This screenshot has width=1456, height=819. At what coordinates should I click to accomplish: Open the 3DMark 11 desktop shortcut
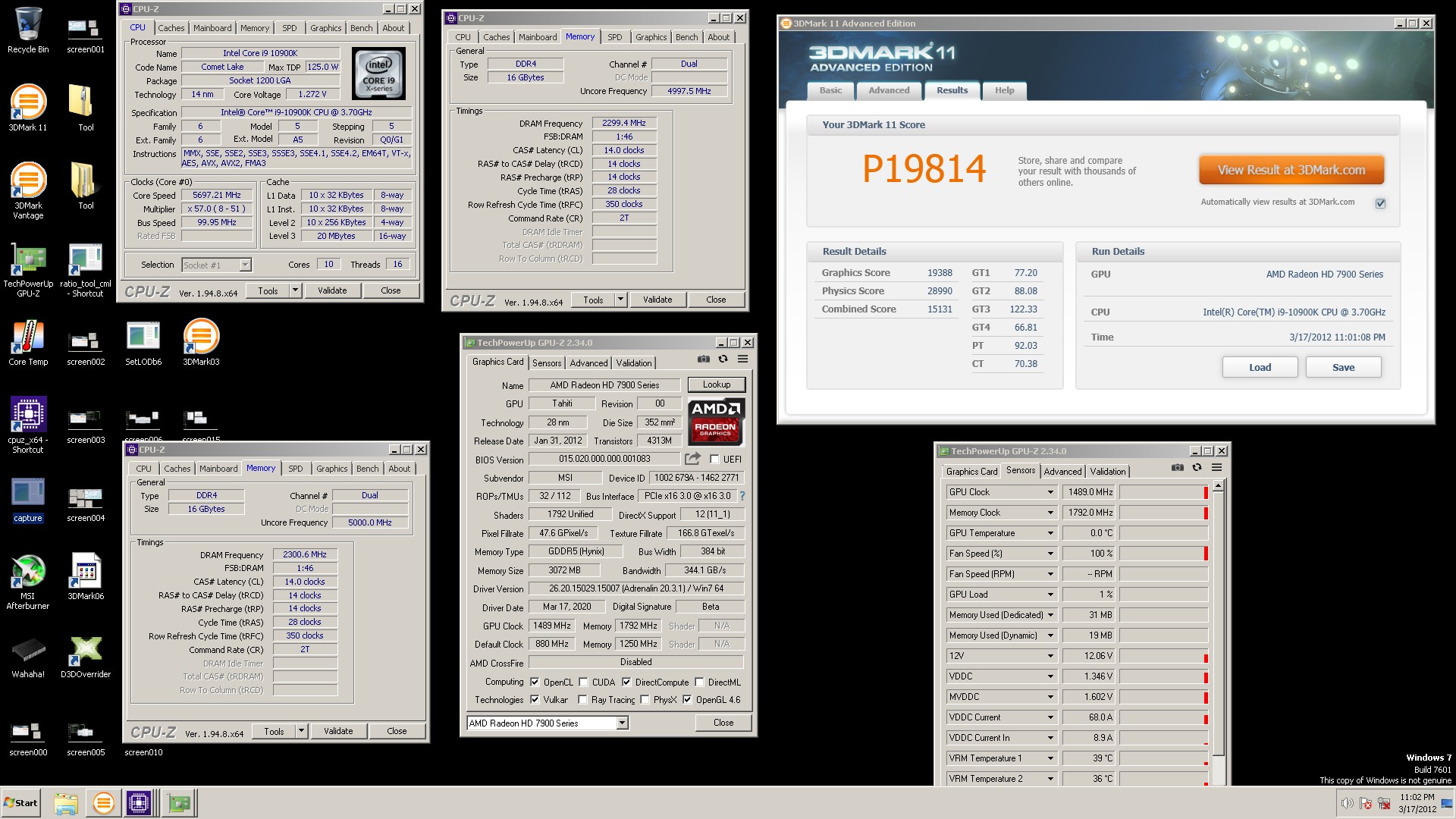28,108
